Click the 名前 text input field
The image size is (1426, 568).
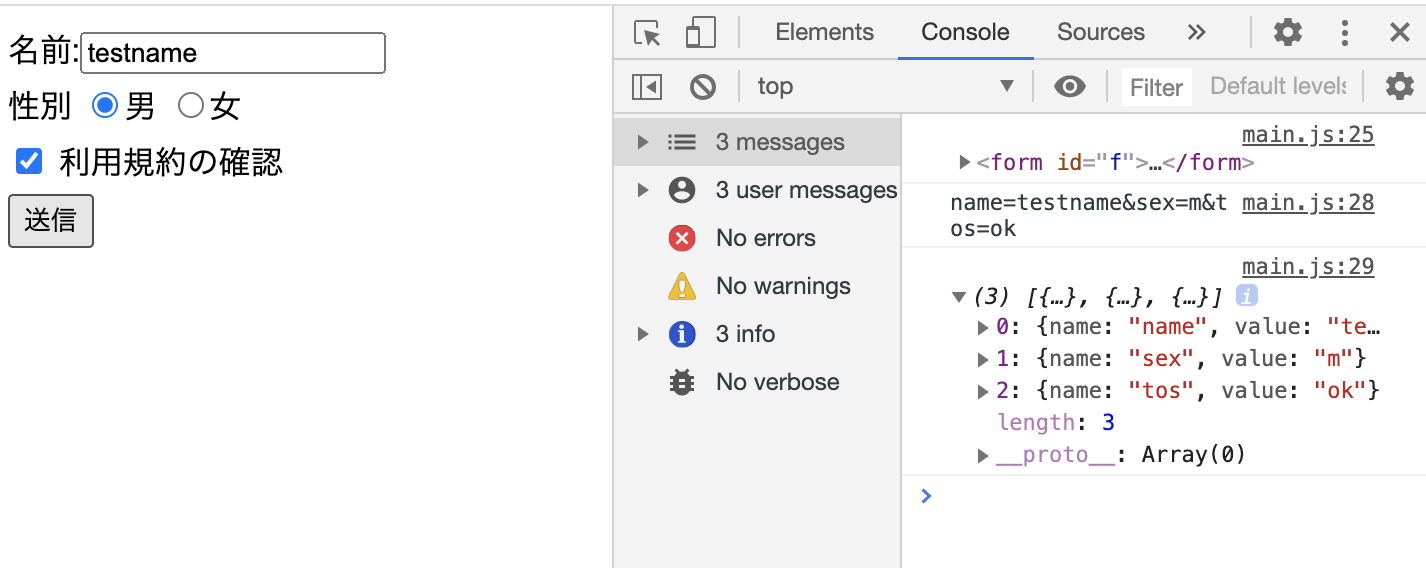pos(233,53)
